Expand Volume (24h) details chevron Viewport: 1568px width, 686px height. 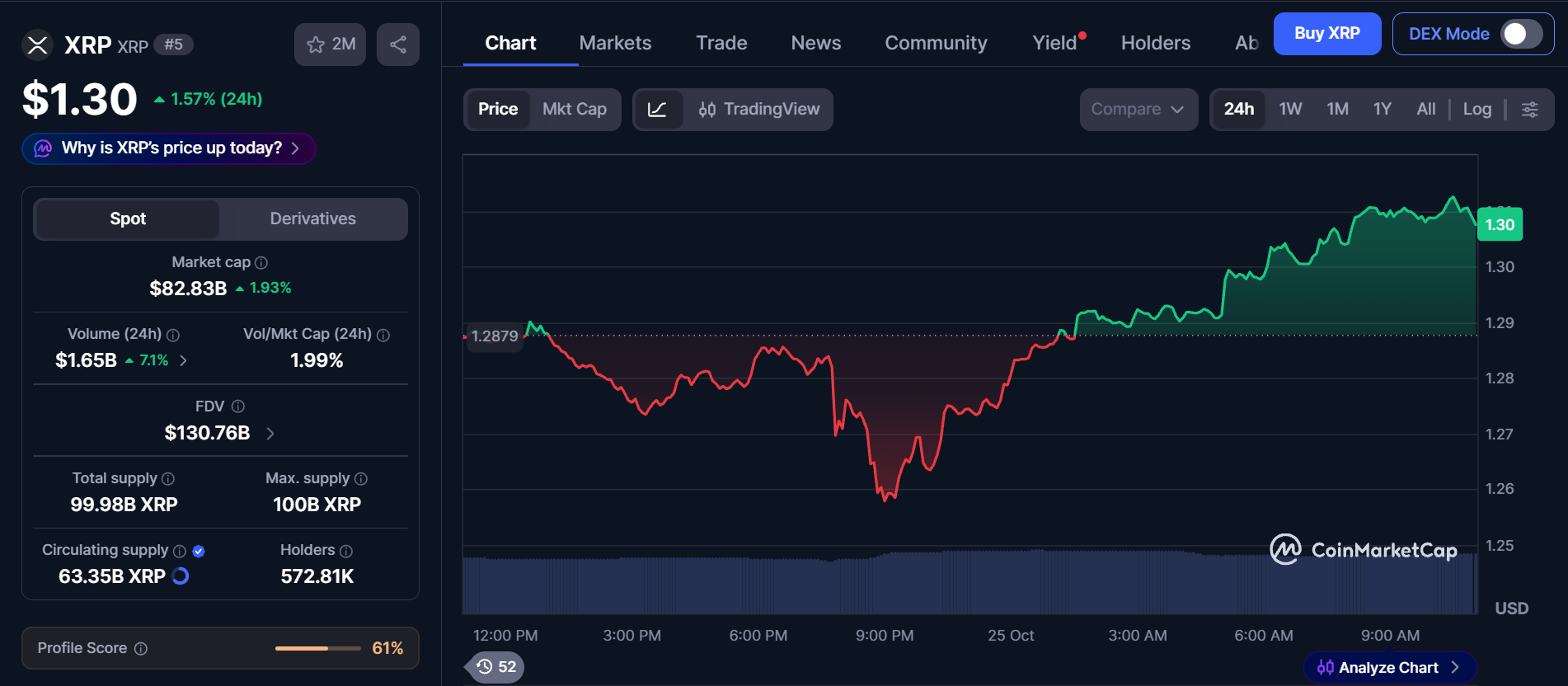[183, 360]
